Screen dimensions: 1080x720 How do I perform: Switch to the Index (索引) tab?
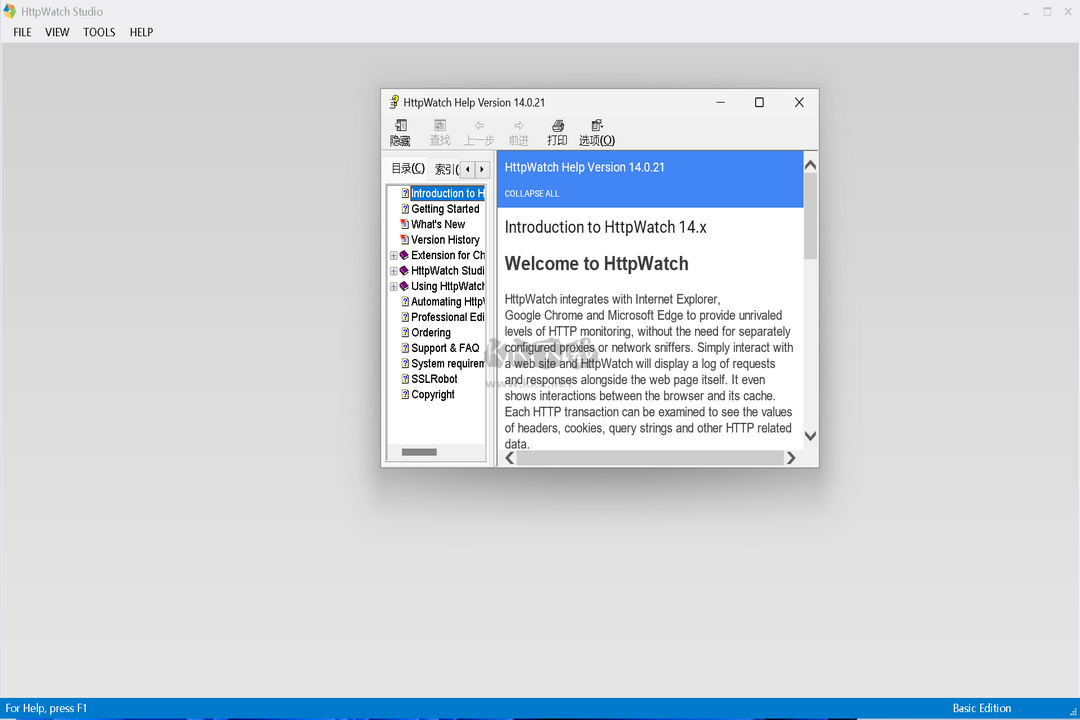tap(444, 168)
